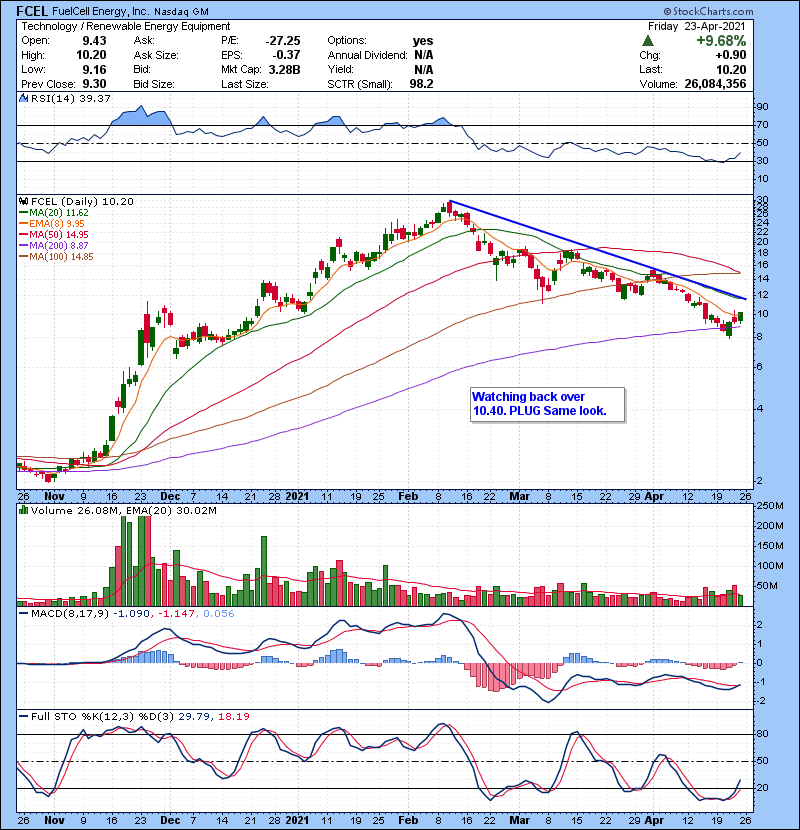This screenshot has width=800, height=830.
Task: Click the RSI(14) 39.37 label
Action: [70, 98]
